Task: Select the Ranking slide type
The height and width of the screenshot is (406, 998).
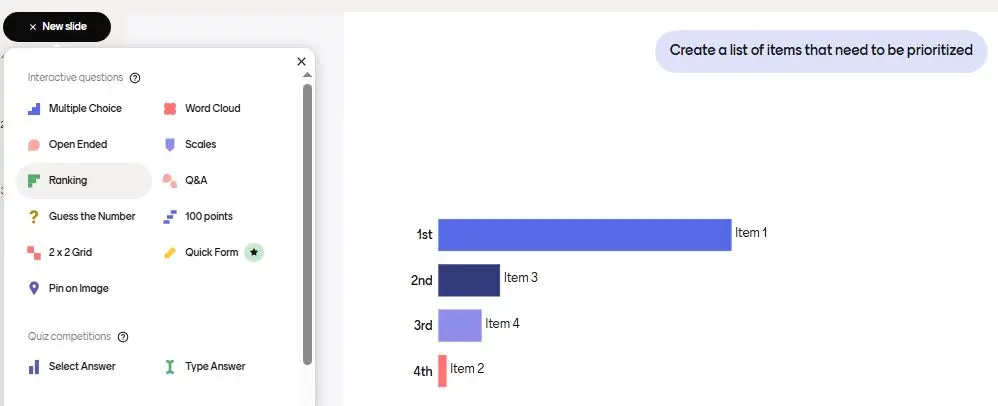Action: pyautogui.click(x=84, y=181)
